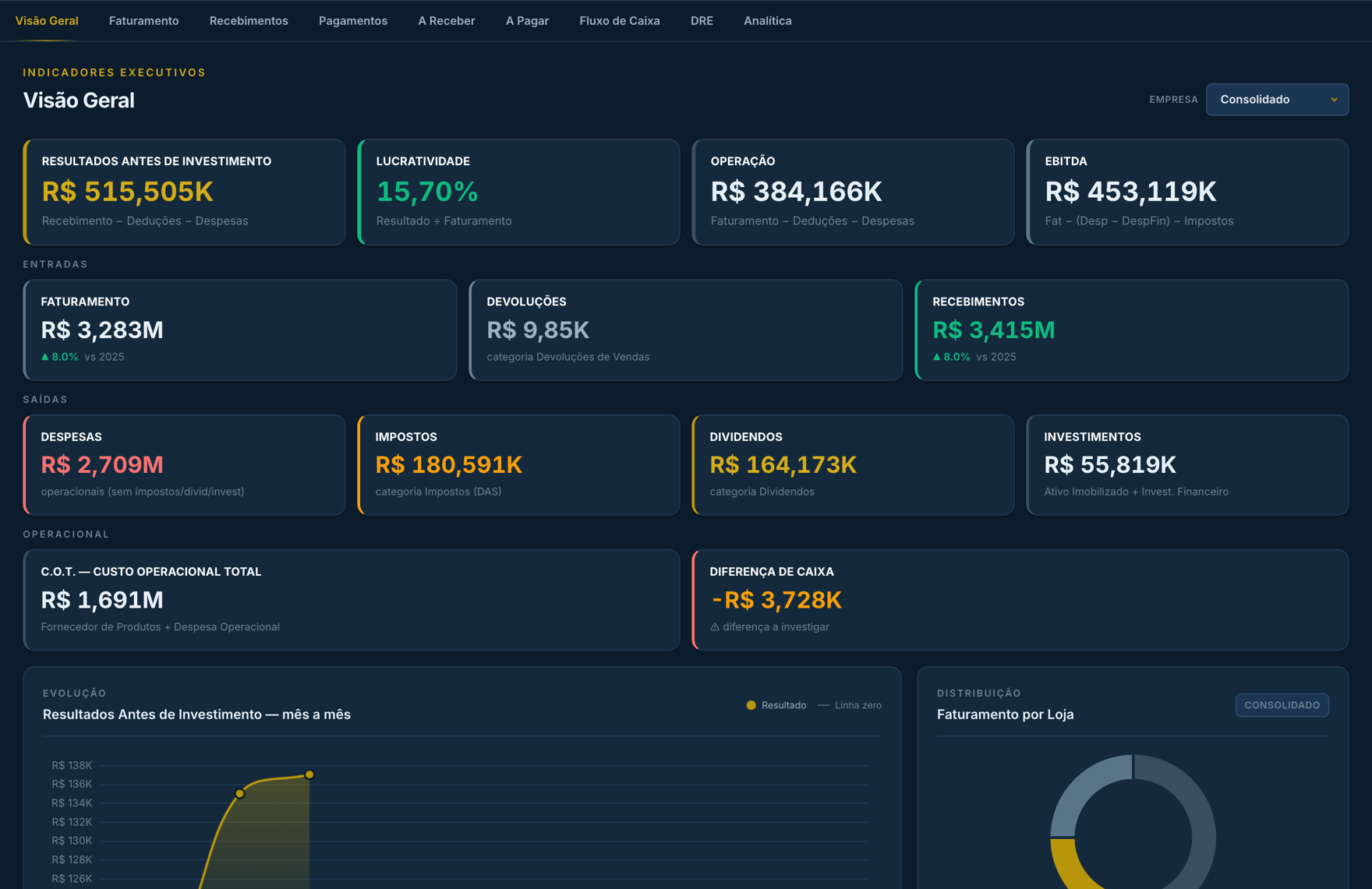Toggle the Linha zero legend item

(850, 705)
